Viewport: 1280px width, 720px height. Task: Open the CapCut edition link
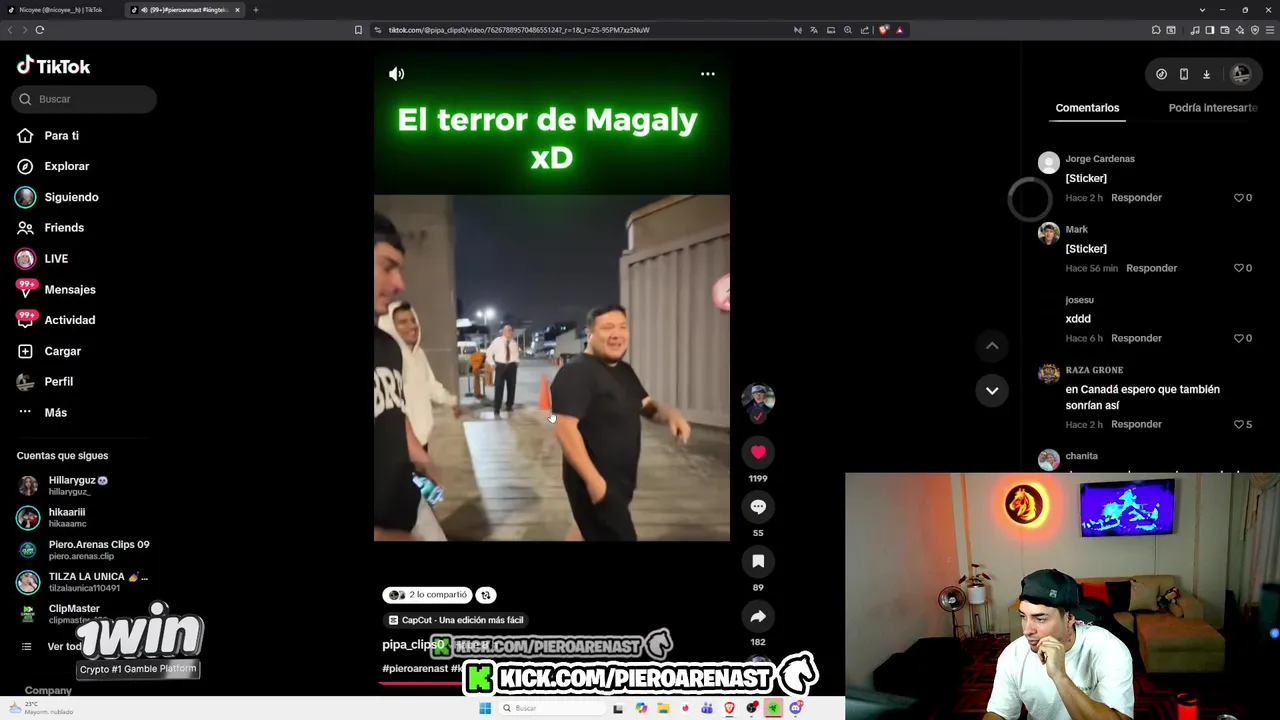point(456,620)
